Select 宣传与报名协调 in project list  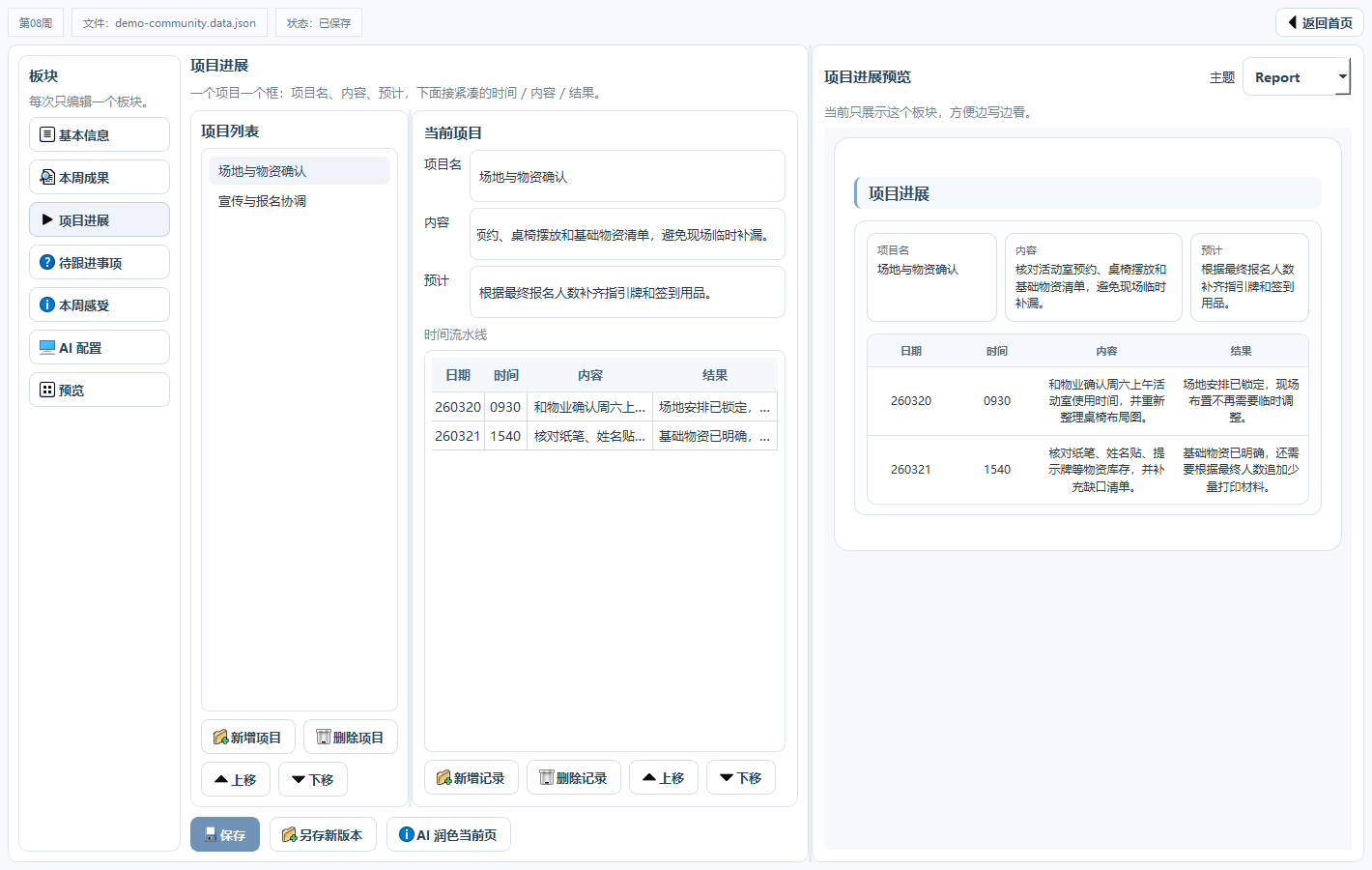300,201
